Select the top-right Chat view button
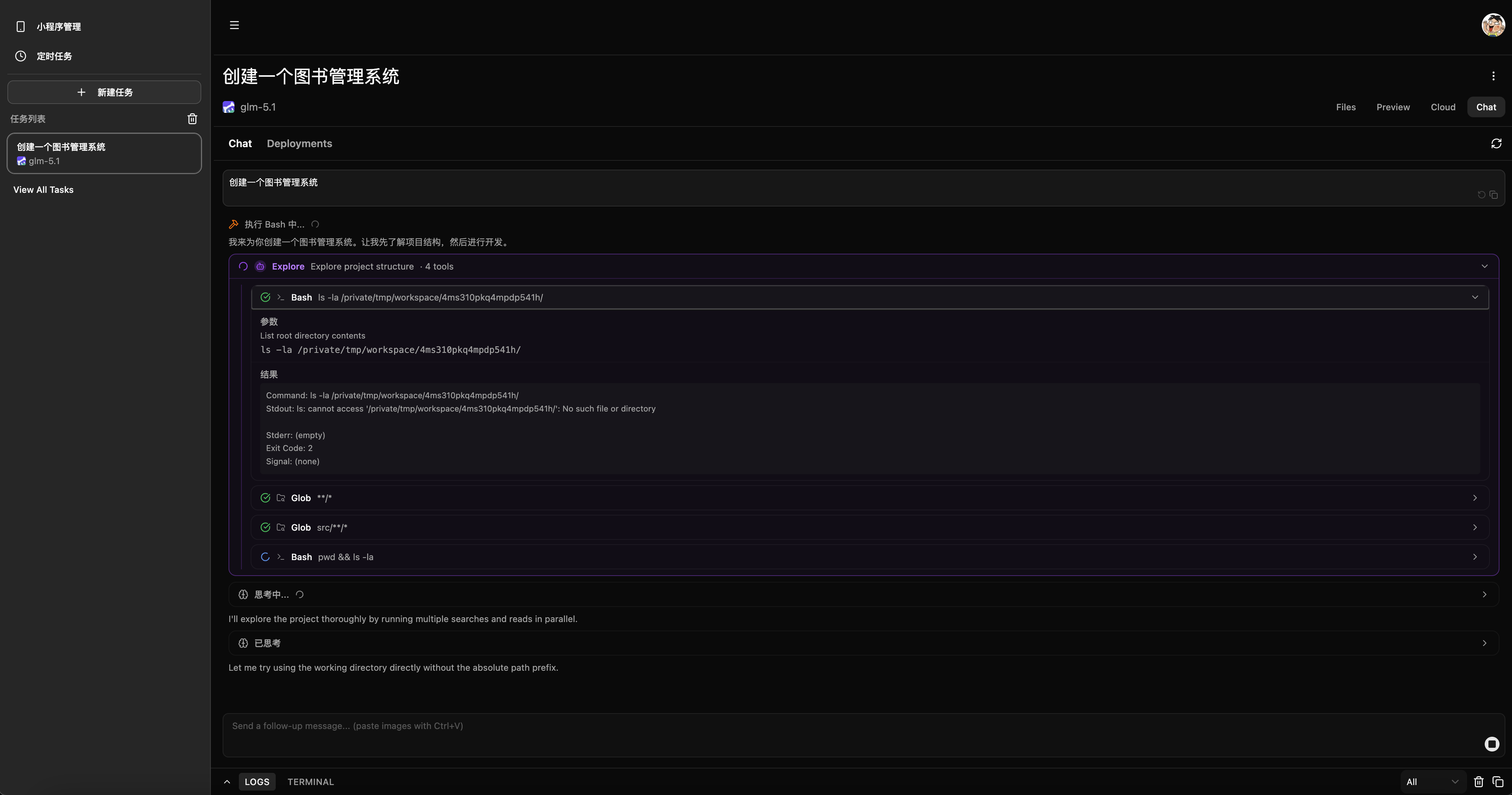Viewport: 1512px width, 795px height. click(x=1485, y=107)
